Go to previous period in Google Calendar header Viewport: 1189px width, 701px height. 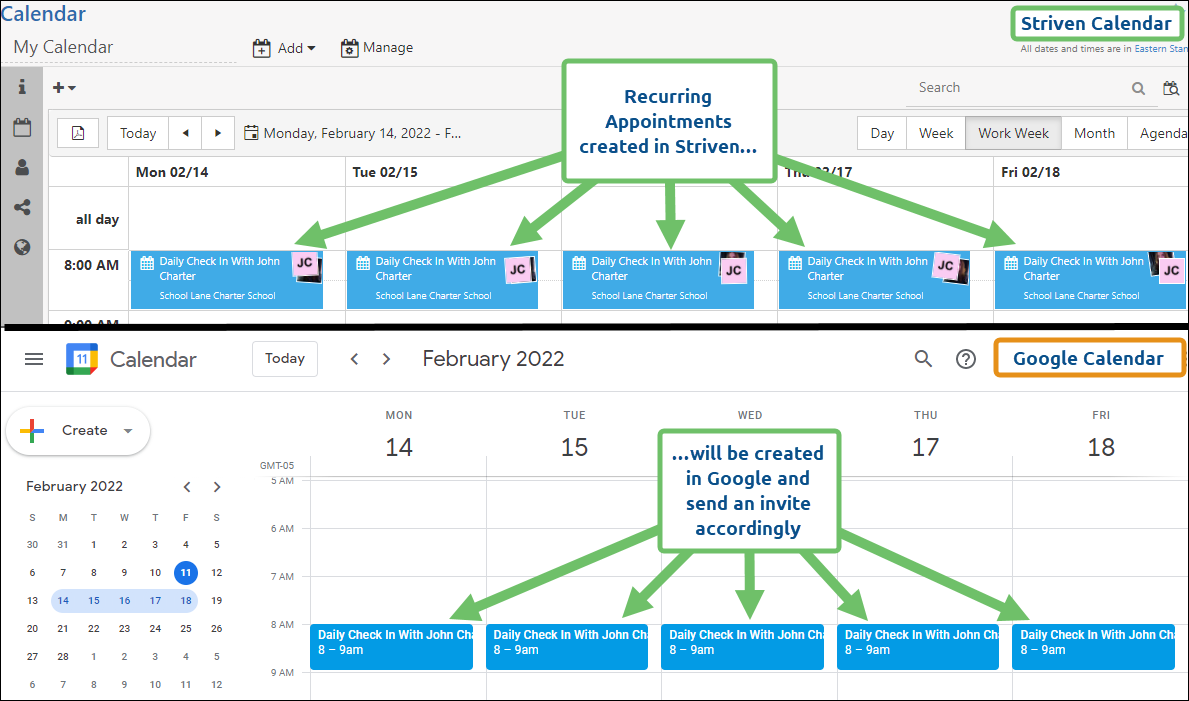point(354,359)
